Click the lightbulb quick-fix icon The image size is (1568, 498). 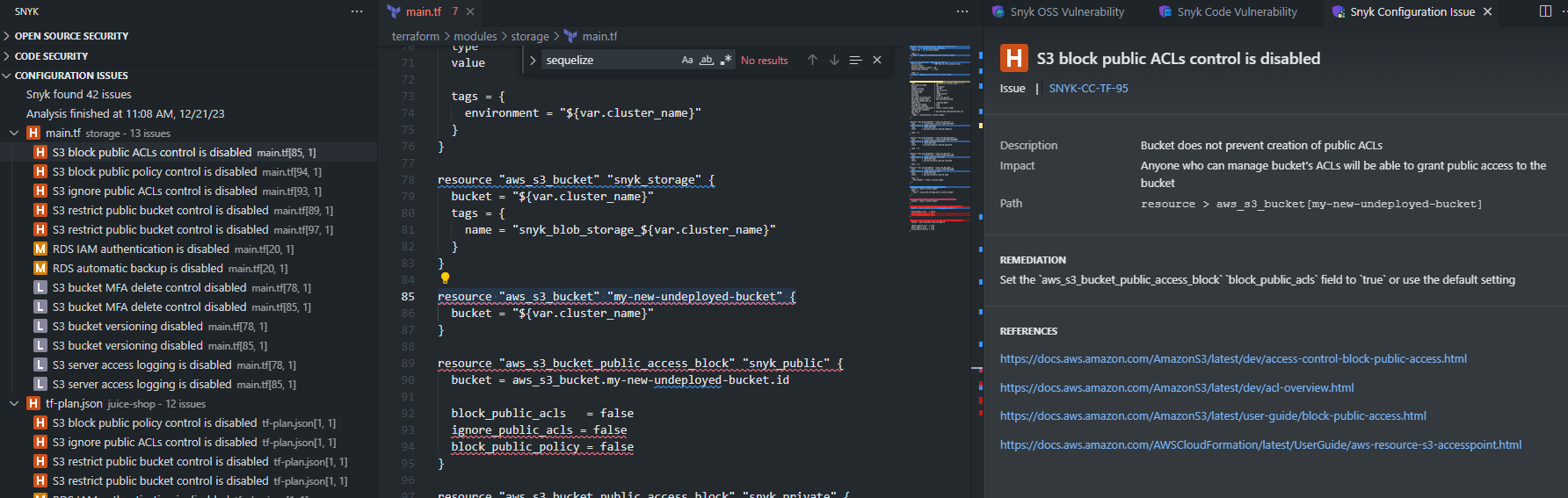tap(446, 278)
